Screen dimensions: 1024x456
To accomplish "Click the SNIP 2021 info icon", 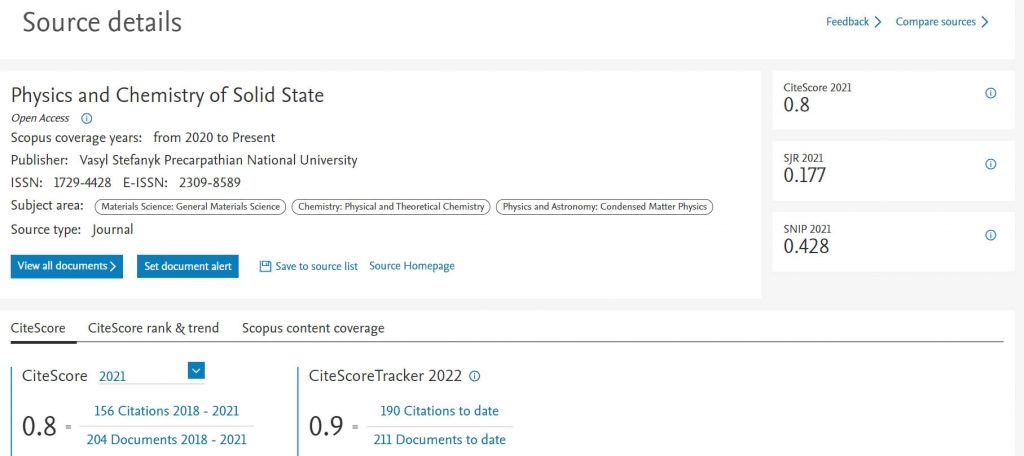I will (991, 235).
